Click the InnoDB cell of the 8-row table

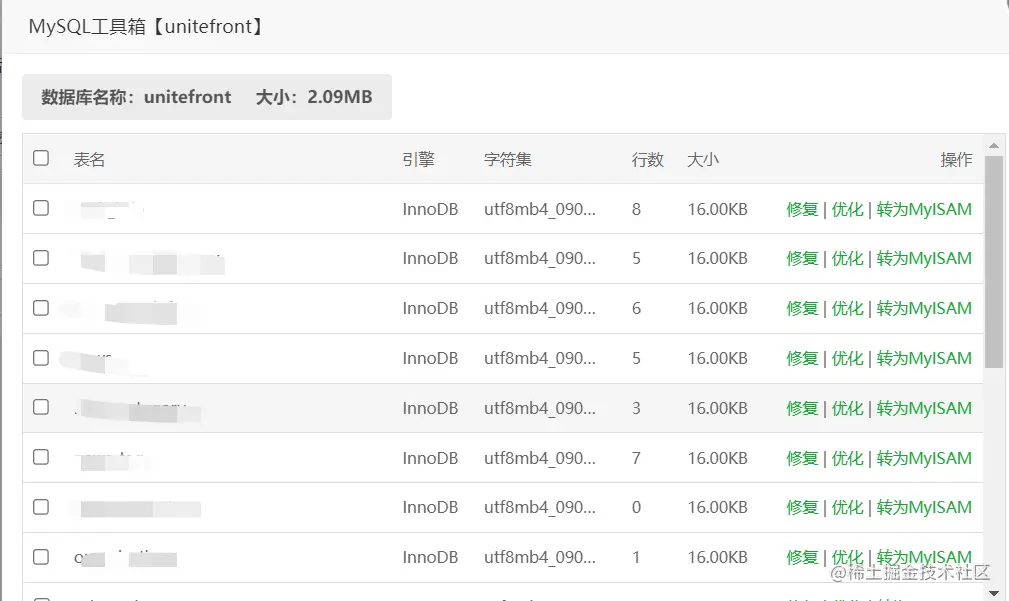tap(430, 209)
